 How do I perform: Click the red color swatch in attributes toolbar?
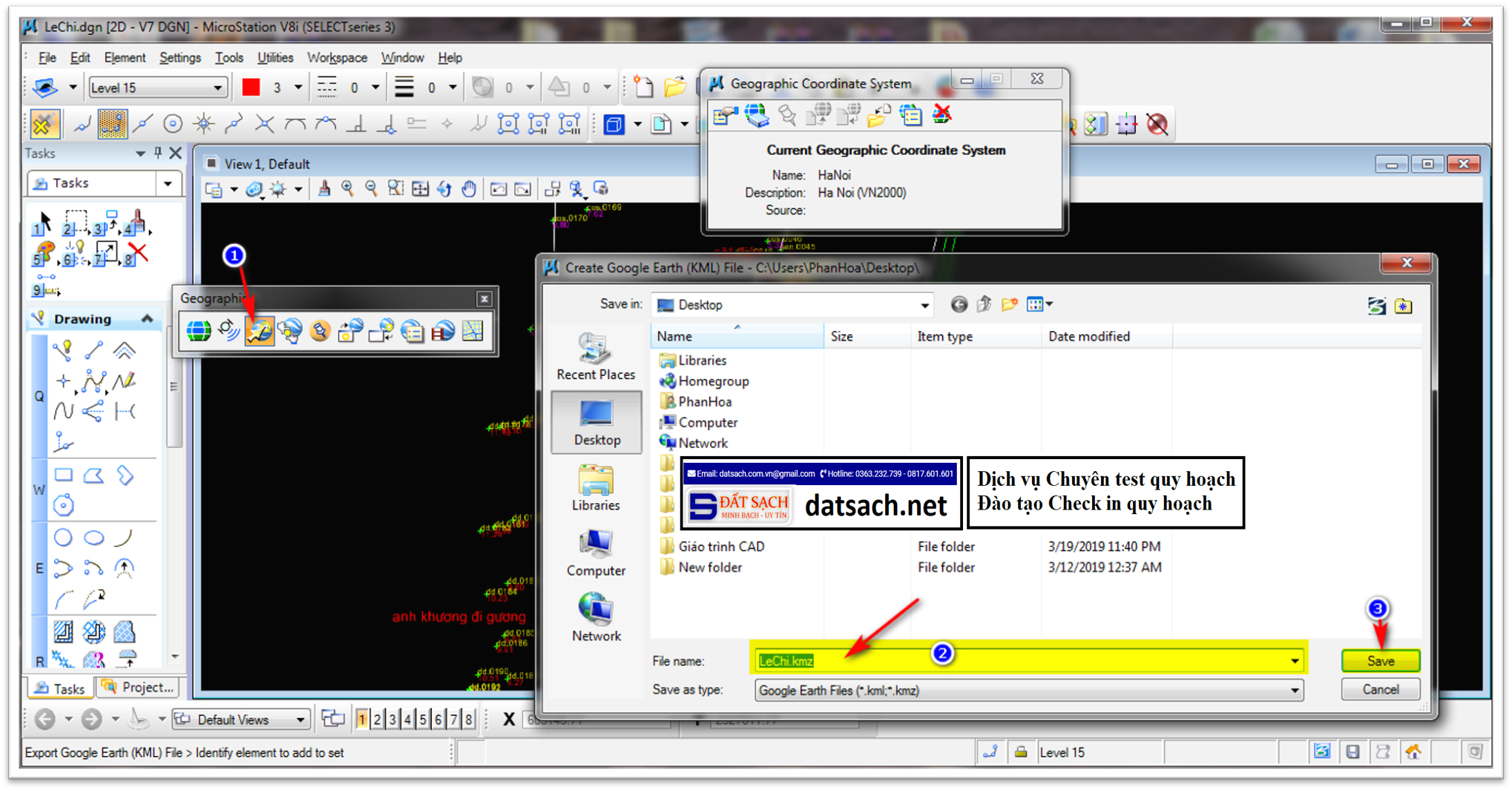[x=250, y=86]
